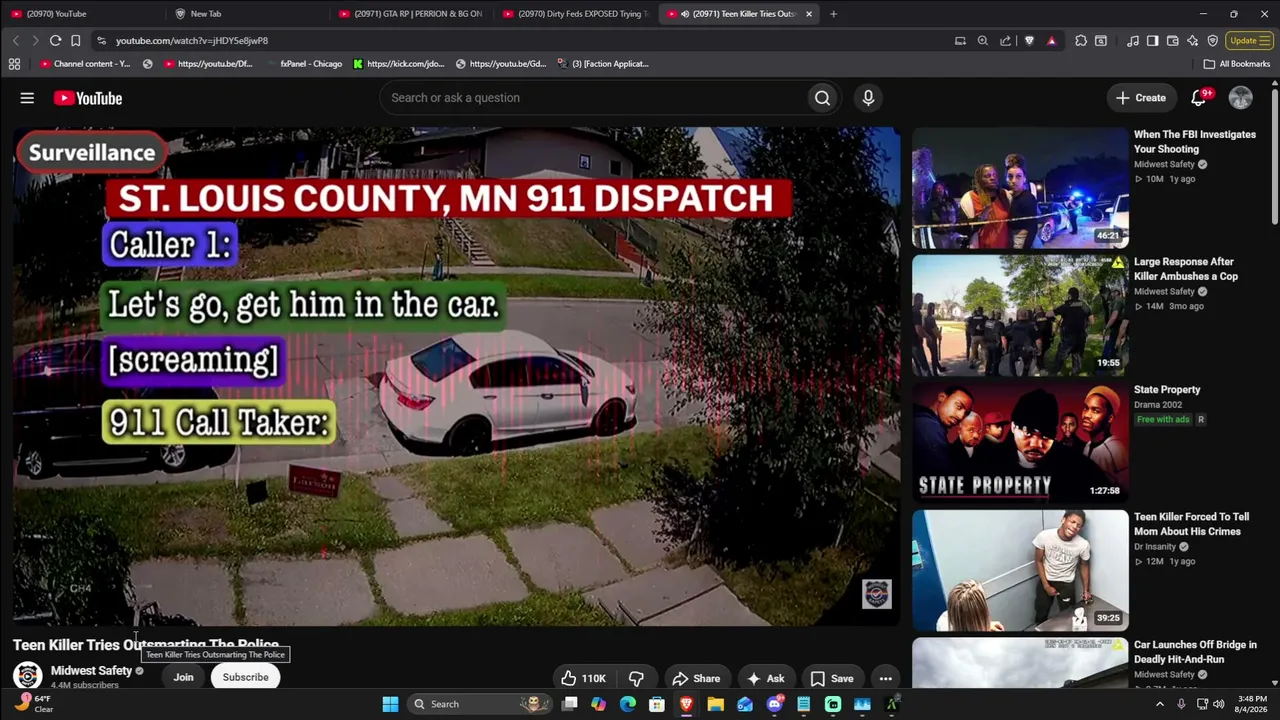The image size is (1280, 720).
Task: Open the bookmarks bar apps grid icon
Action: (x=14, y=64)
